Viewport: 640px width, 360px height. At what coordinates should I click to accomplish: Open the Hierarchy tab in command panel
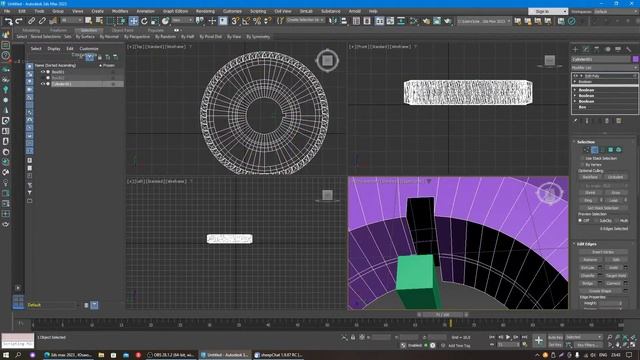point(597,49)
